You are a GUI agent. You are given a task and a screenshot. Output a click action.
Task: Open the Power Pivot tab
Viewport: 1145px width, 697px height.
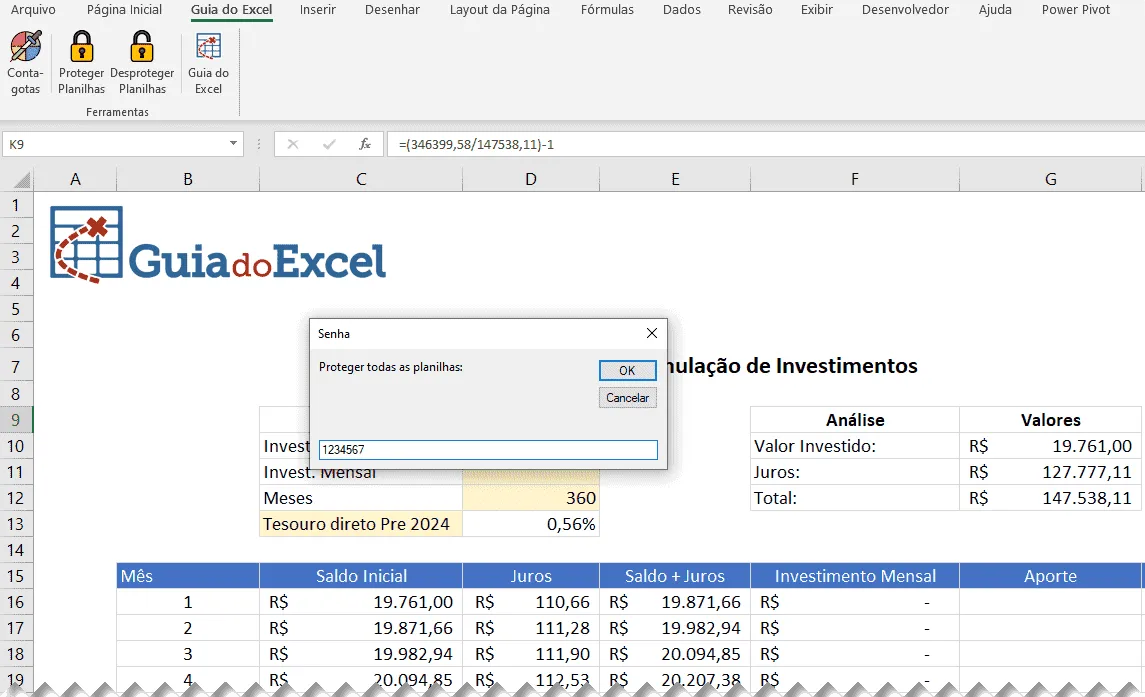1076,9
